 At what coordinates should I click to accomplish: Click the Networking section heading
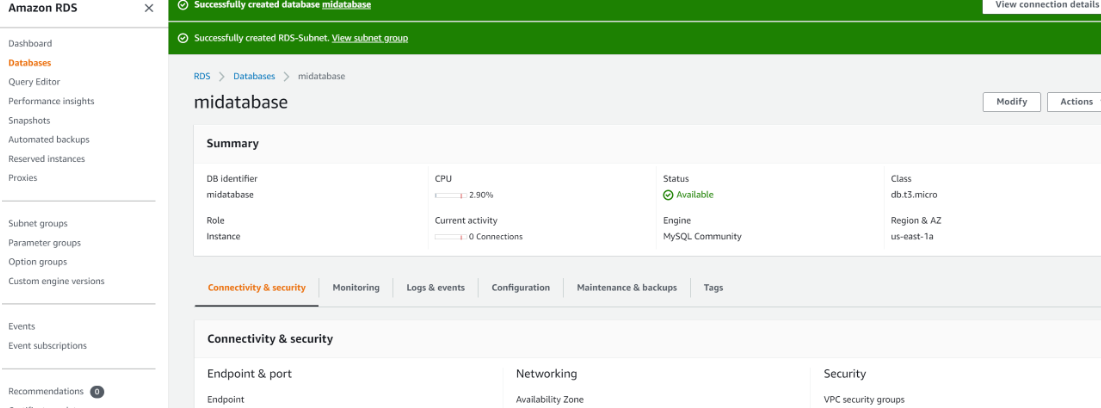pos(546,374)
